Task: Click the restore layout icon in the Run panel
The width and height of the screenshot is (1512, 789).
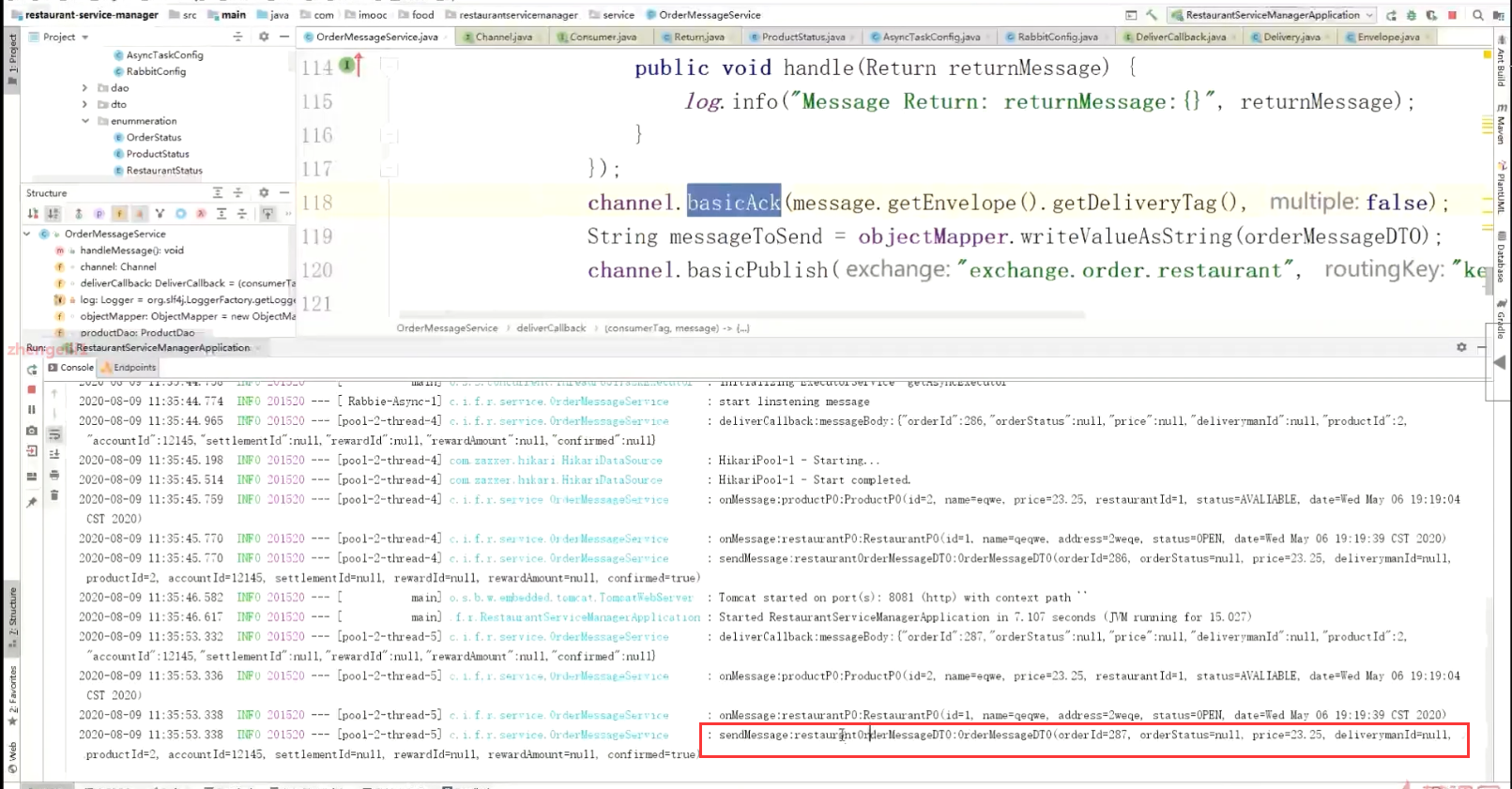Action: (32, 477)
